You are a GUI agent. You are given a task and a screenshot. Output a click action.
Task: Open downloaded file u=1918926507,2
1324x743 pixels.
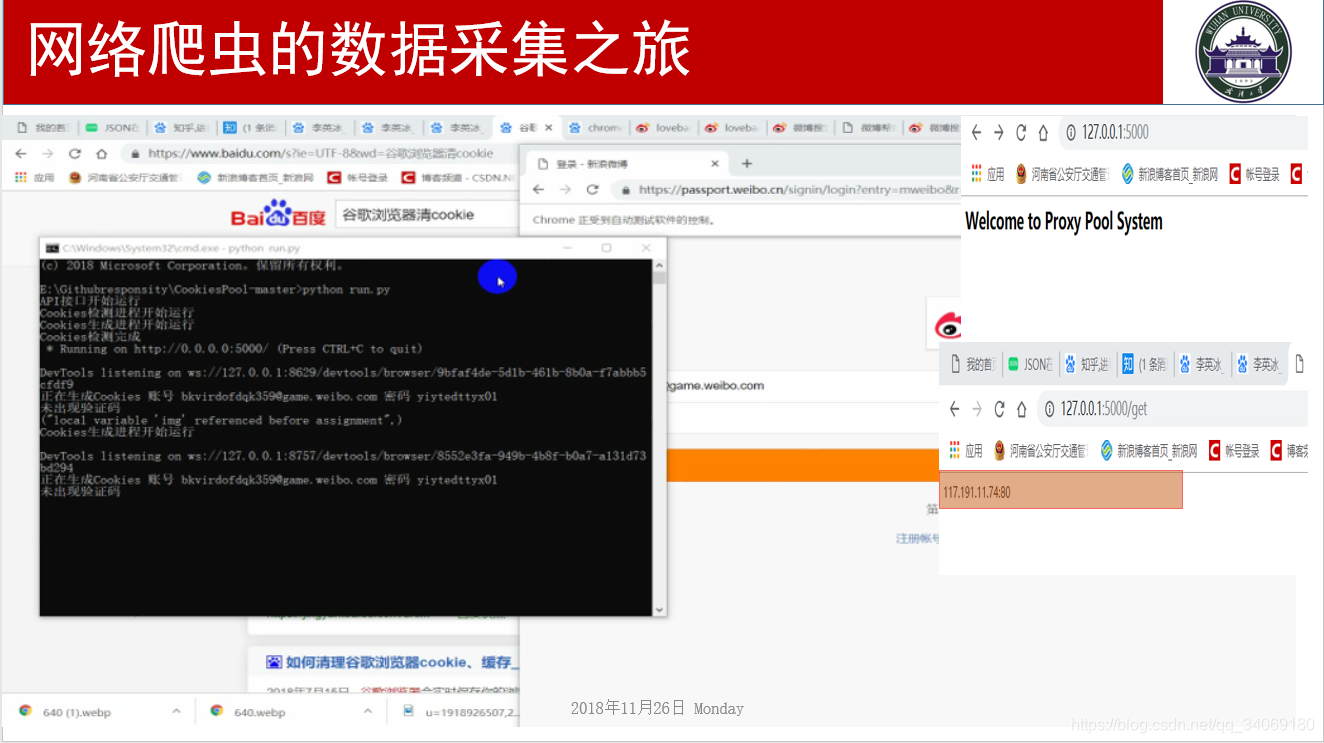point(460,712)
